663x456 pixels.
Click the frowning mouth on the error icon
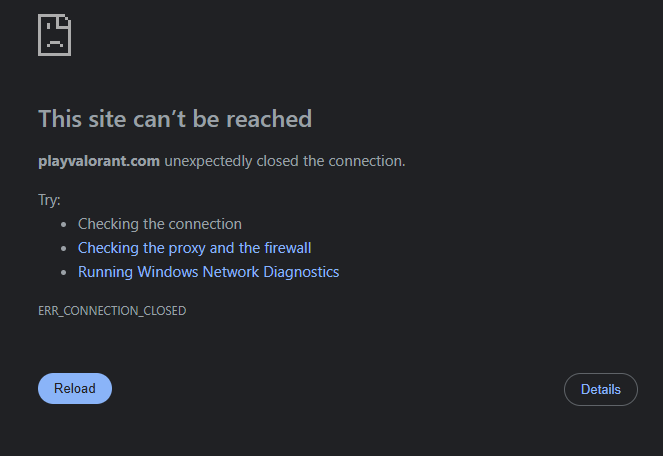coord(55,43)
